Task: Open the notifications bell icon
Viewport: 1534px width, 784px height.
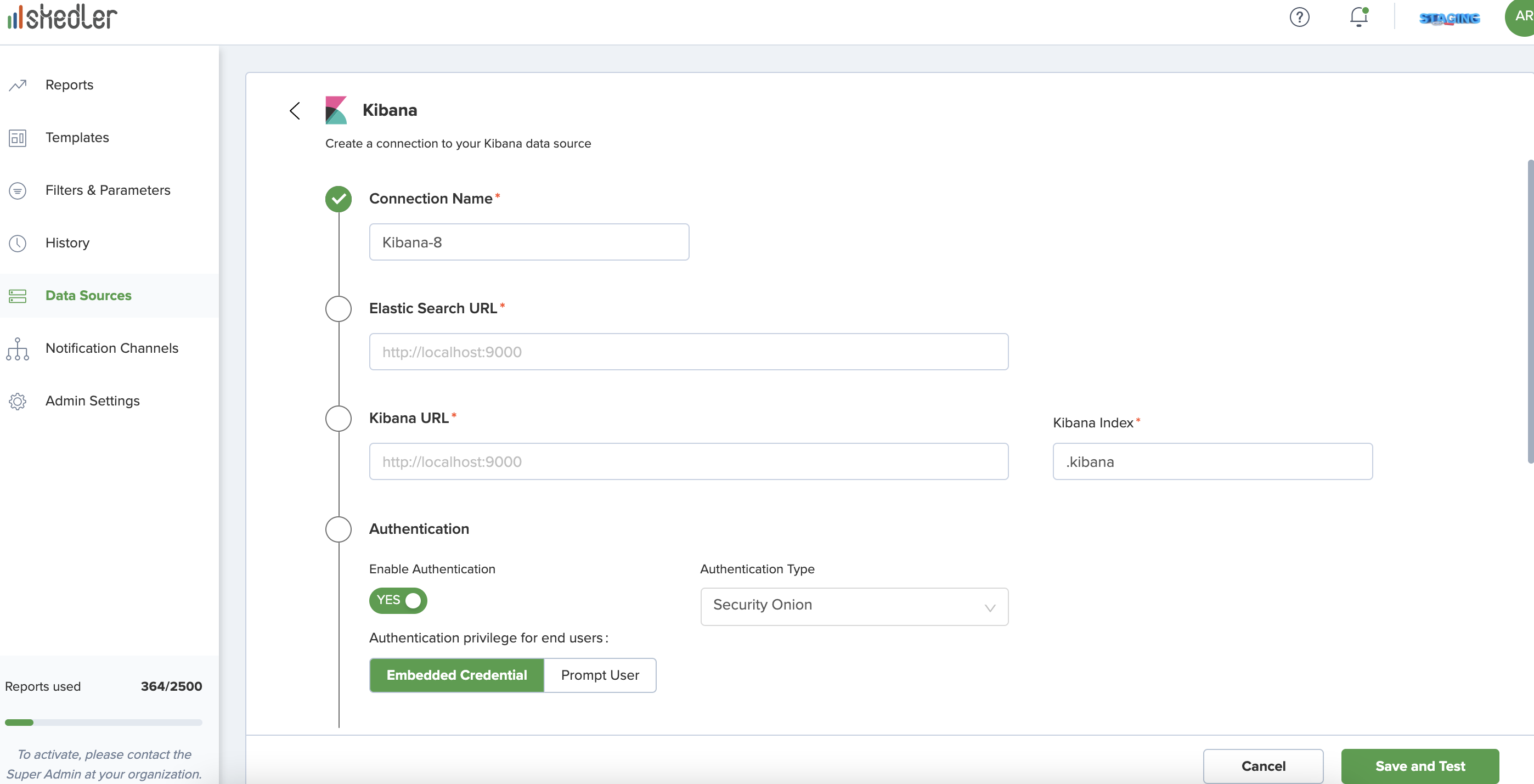Action: (x=1358, y=16)
